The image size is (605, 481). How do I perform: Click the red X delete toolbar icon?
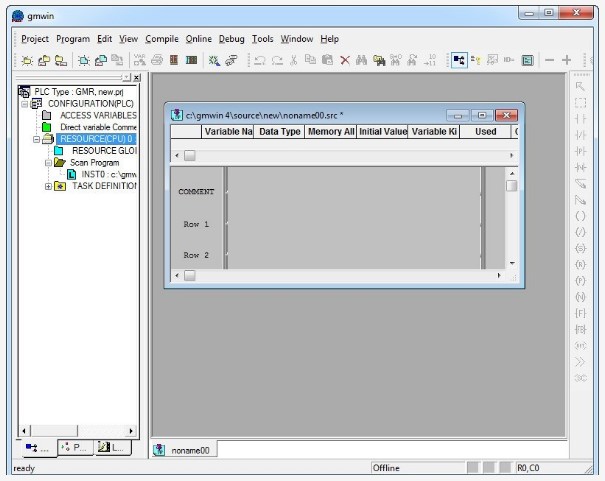tap(345, 61)
